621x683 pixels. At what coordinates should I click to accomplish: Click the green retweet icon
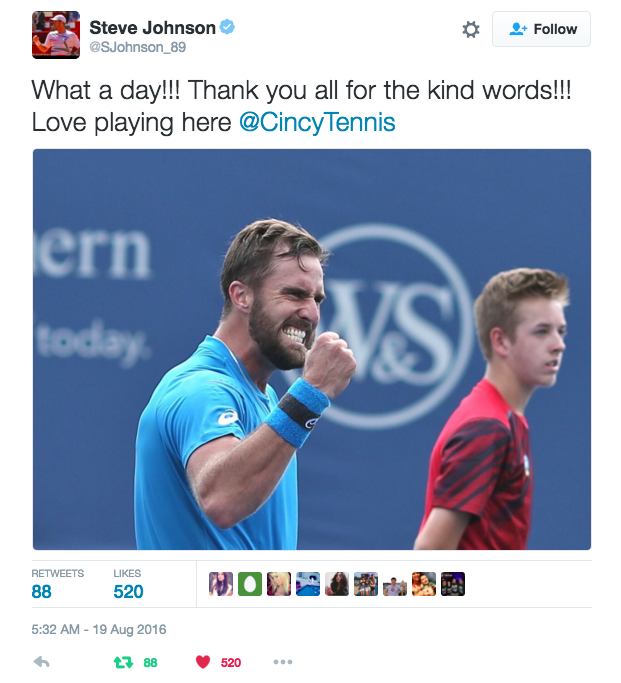123,663
